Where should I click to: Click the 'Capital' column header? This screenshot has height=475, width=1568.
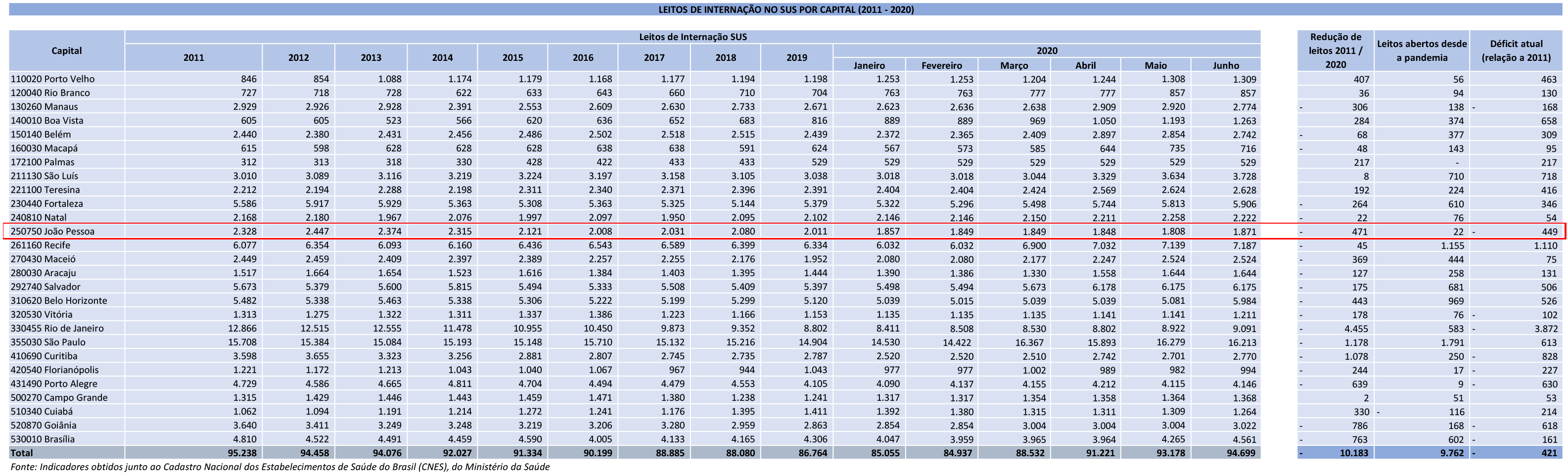click(x=66, y=50)
